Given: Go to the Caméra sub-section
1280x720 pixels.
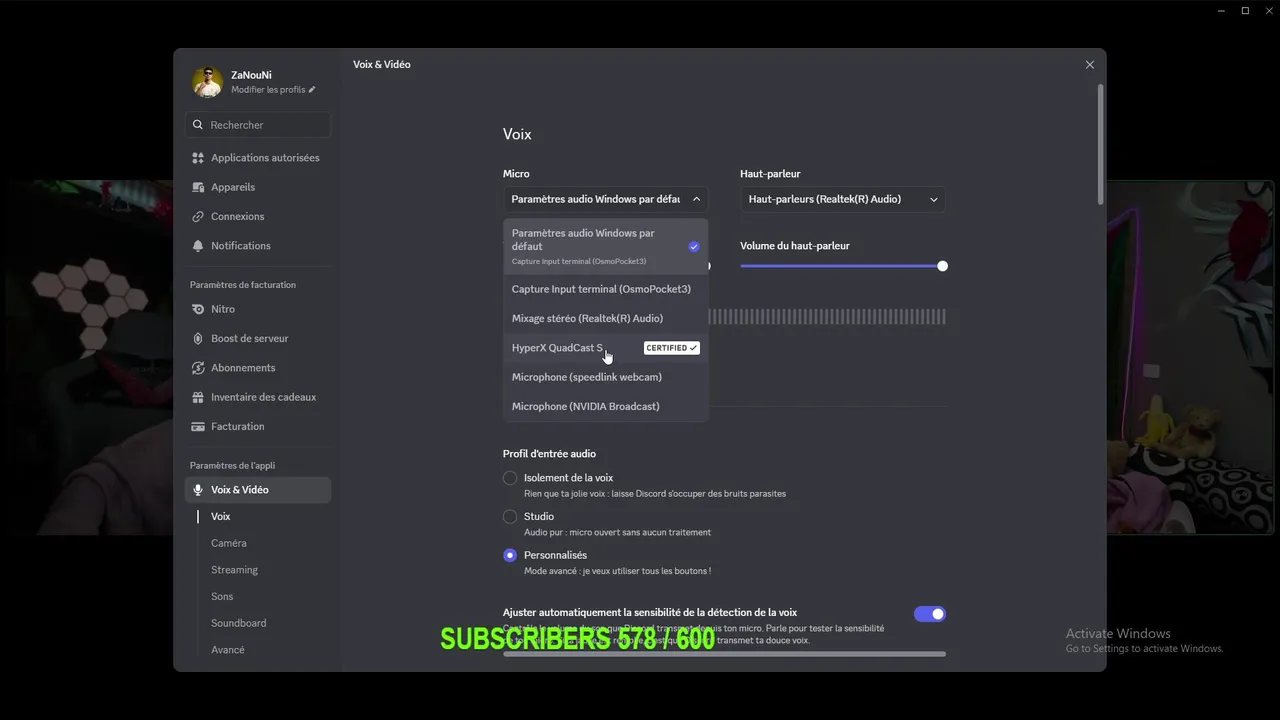Looking at the screenshot, I should (x=228, y=543).
